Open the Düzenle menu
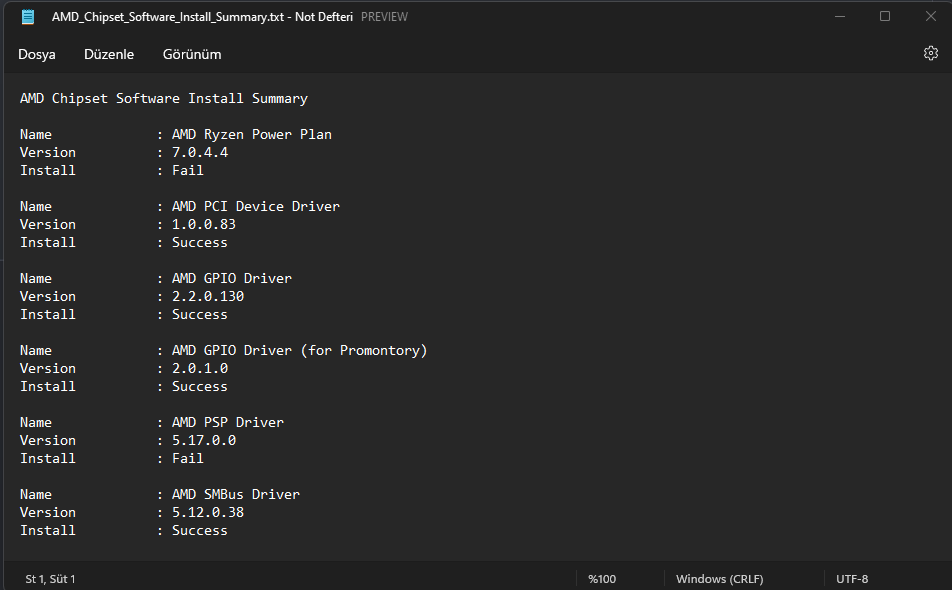This screenshot has height=590, width=952. (x=109, y=54)
